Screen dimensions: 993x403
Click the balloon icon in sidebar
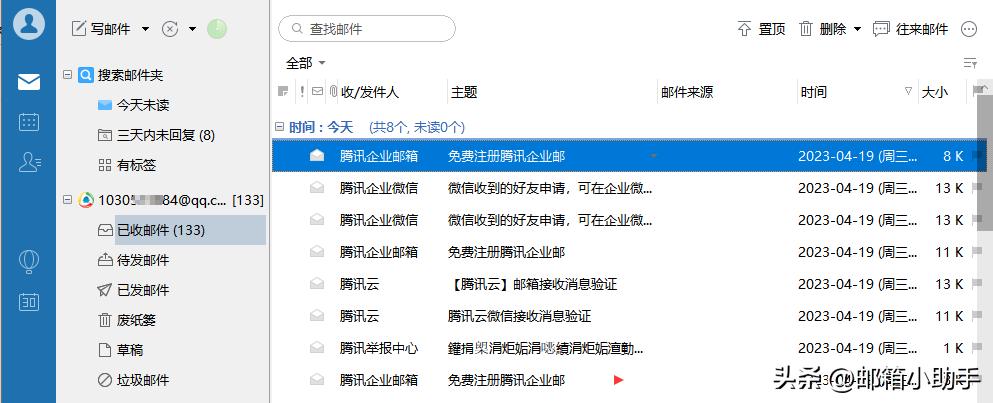28,260
